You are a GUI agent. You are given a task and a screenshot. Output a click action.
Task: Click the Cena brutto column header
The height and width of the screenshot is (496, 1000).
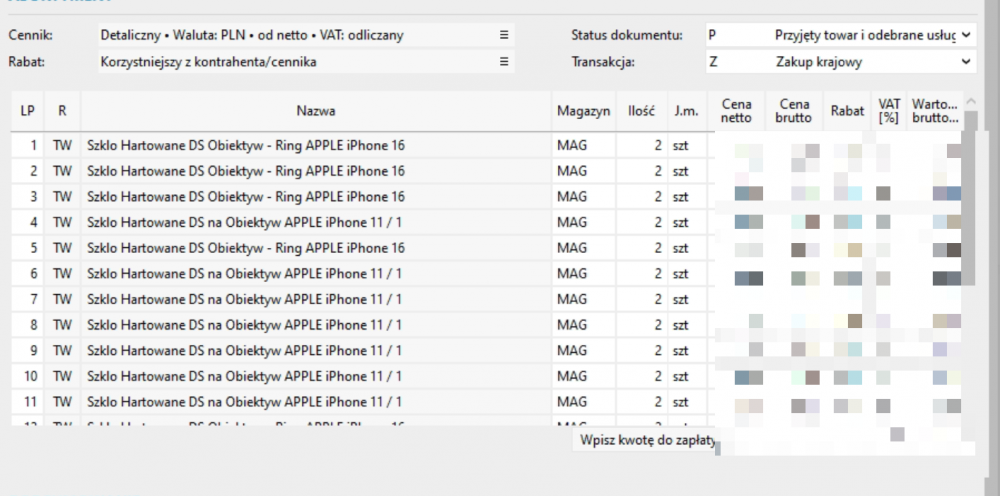point(794,111)
